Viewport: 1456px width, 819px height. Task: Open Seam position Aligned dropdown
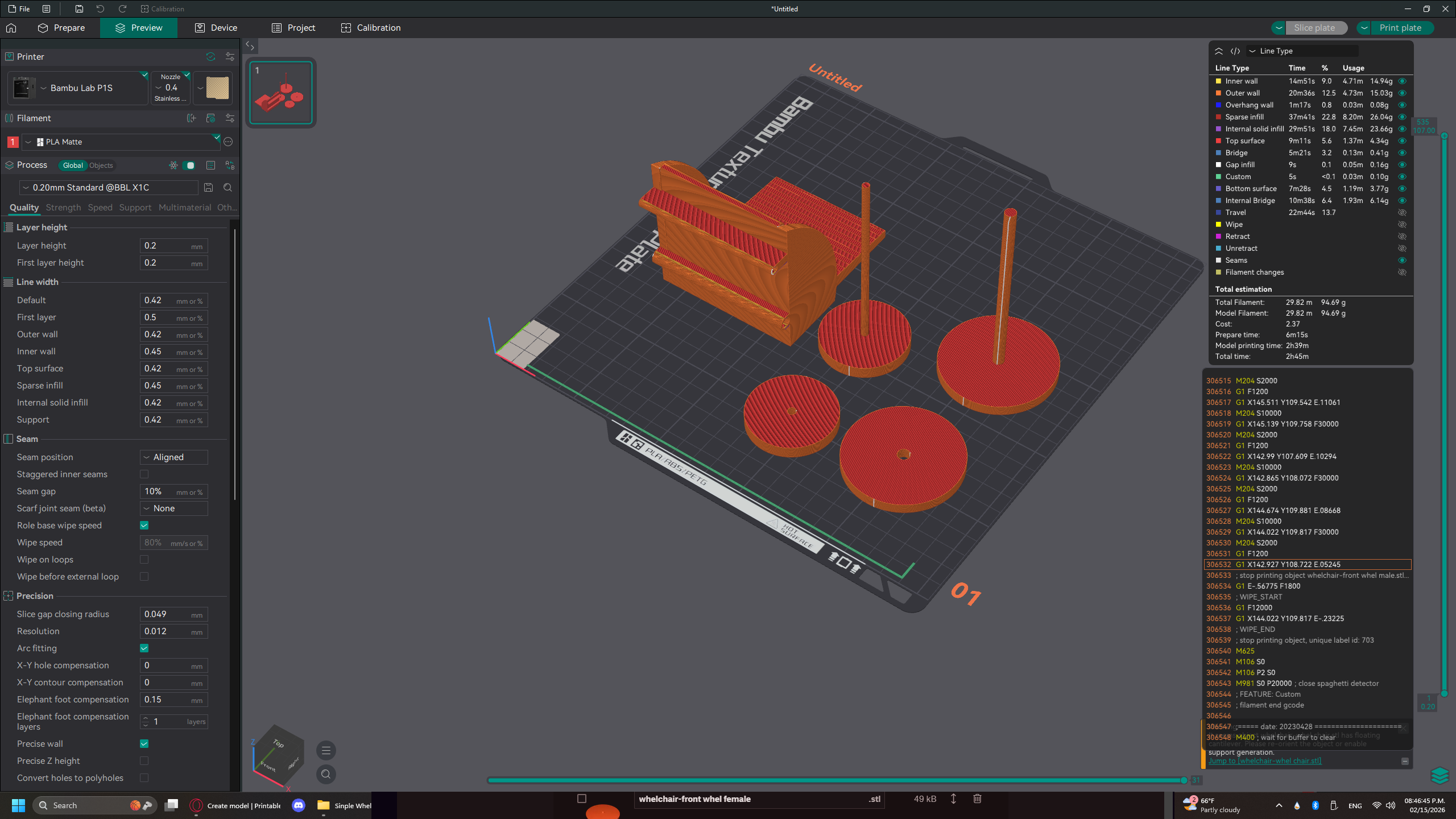click(x=174, y=457)
